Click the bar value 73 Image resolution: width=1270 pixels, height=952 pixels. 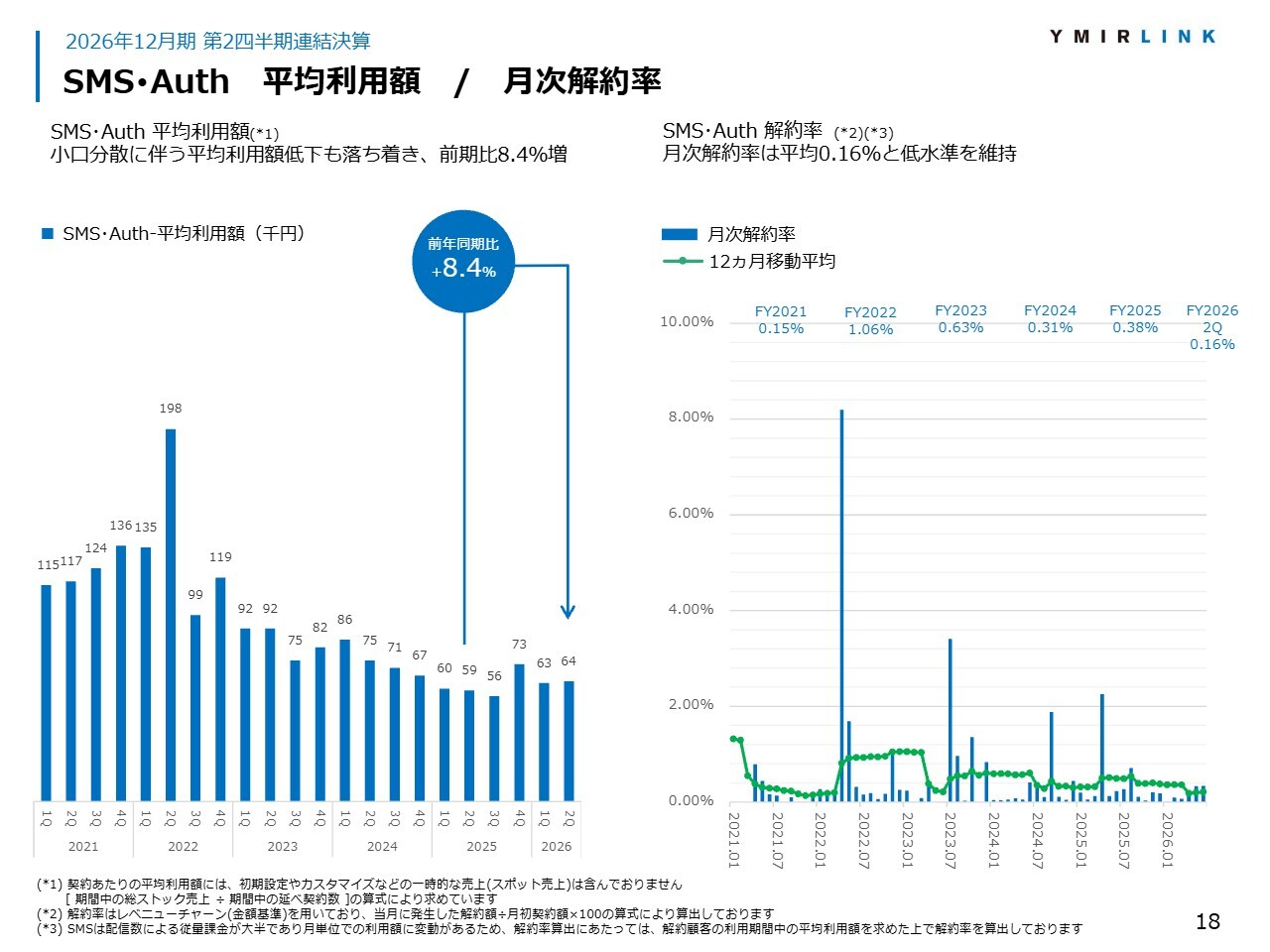click(x=519, y=645)
